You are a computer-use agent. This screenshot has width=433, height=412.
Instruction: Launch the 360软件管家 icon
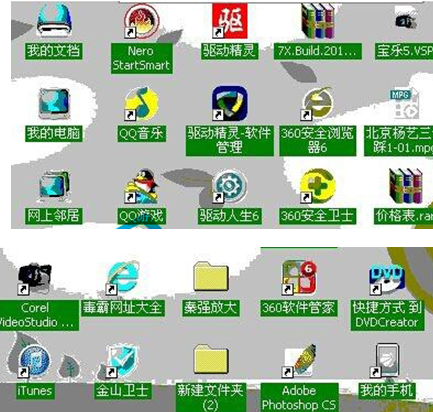299,278
